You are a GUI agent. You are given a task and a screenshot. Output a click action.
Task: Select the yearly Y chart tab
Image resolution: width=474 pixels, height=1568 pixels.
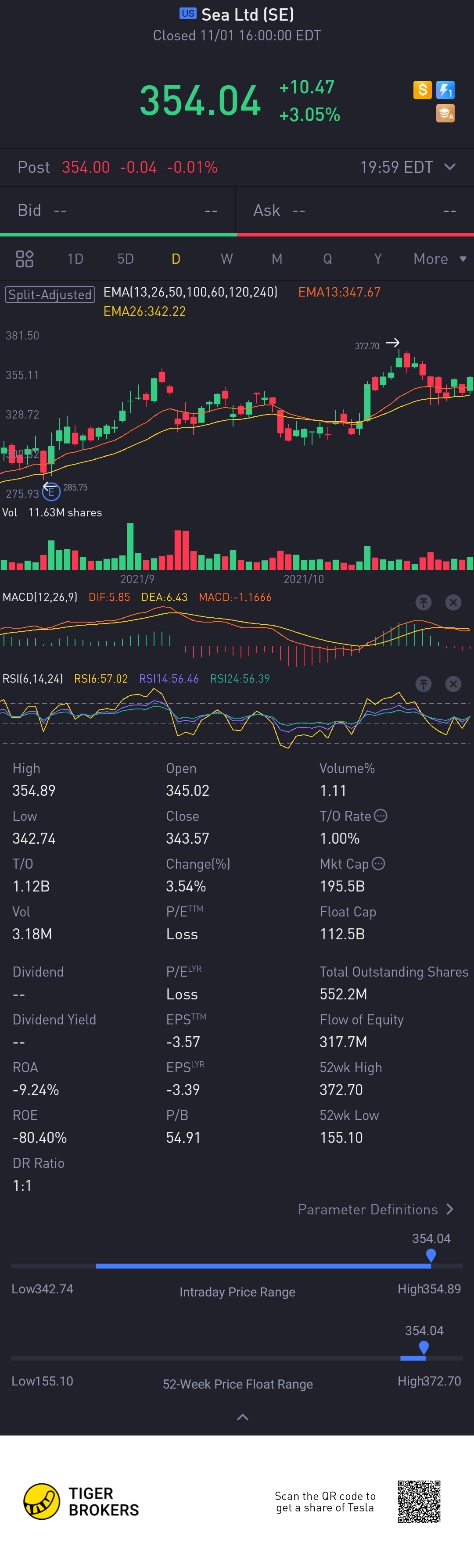(378, 259)
